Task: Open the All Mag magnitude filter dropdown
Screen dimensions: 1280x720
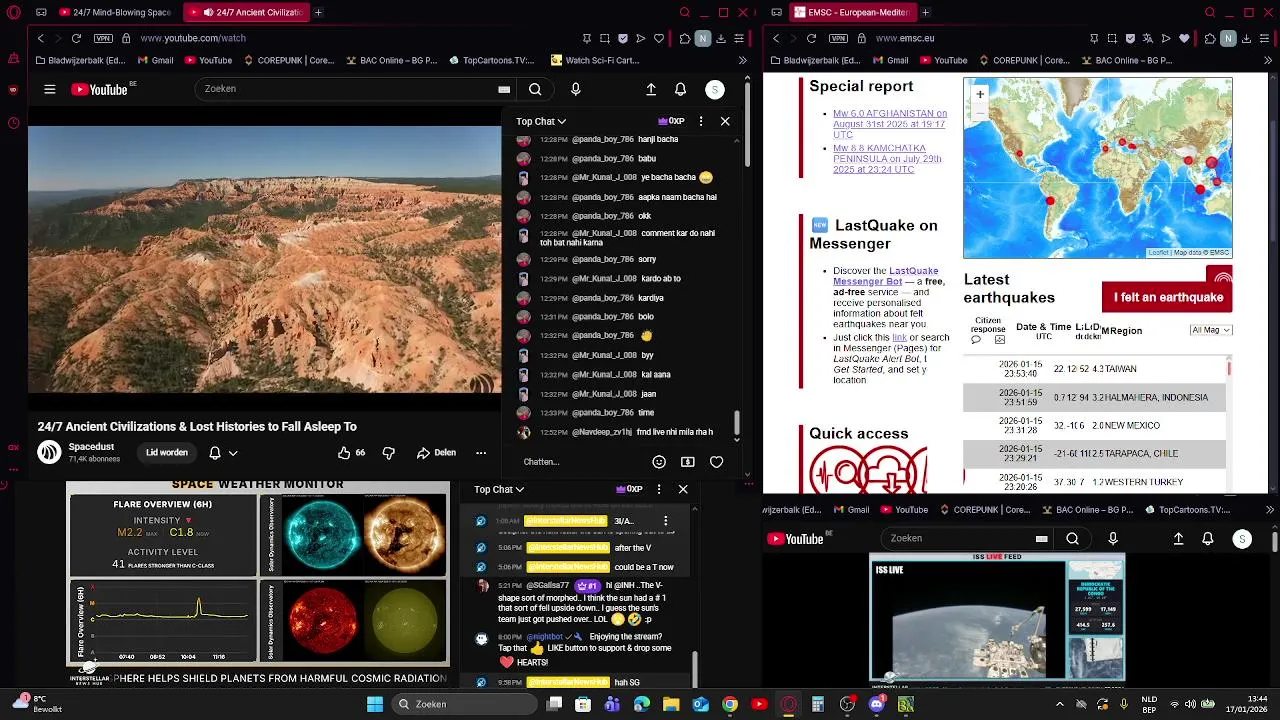Action: (x=1210, y=330)
